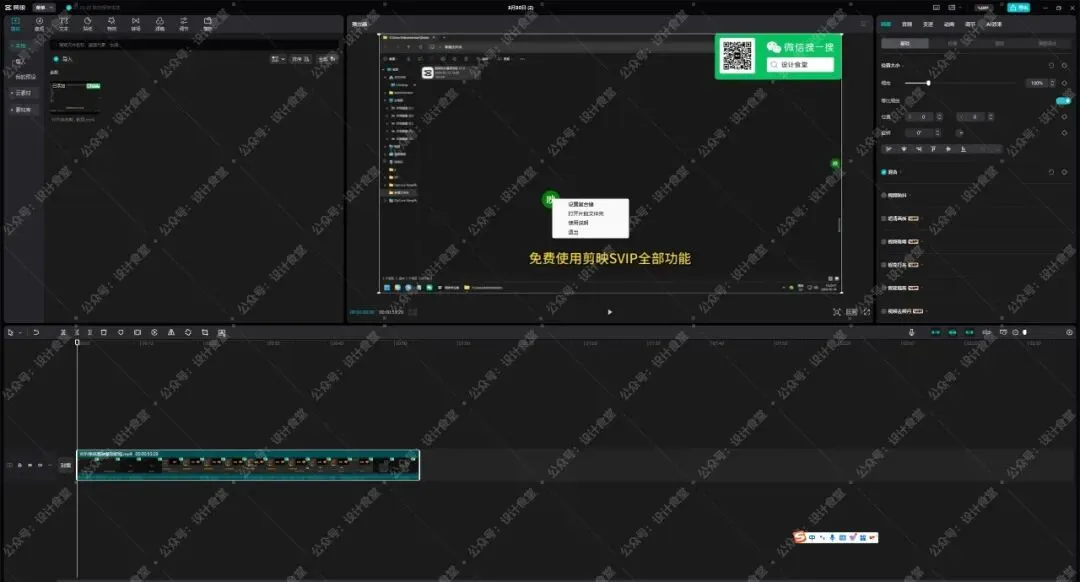
Task: Open the 音频 audio library icon
Action: coord(39,24)
